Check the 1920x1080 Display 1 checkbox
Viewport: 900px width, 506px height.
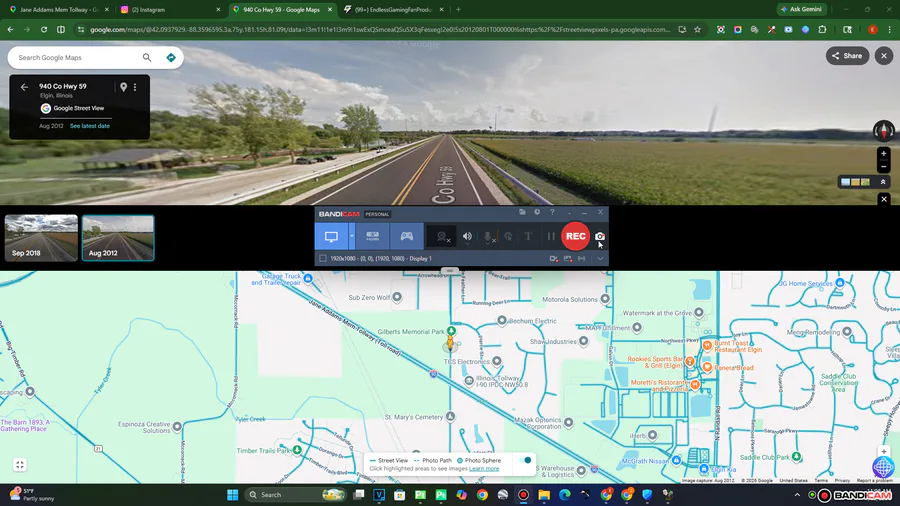click(323, 259)
